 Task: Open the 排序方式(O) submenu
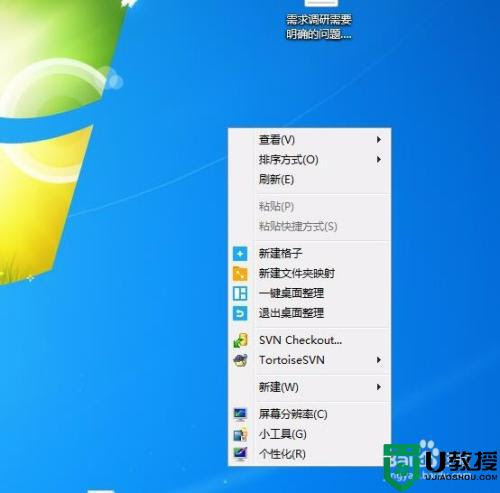click(x=309, y=160)
